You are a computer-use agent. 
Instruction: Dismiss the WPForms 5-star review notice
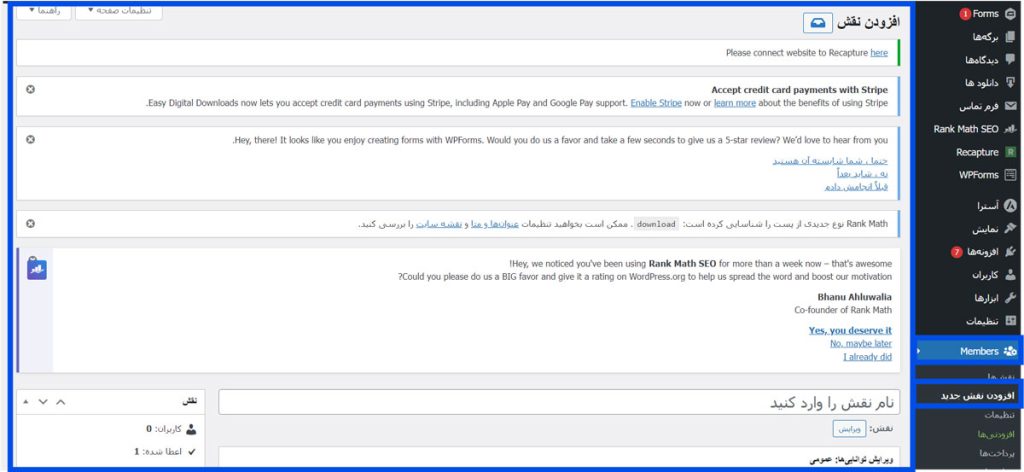click(x=30, y=140)
